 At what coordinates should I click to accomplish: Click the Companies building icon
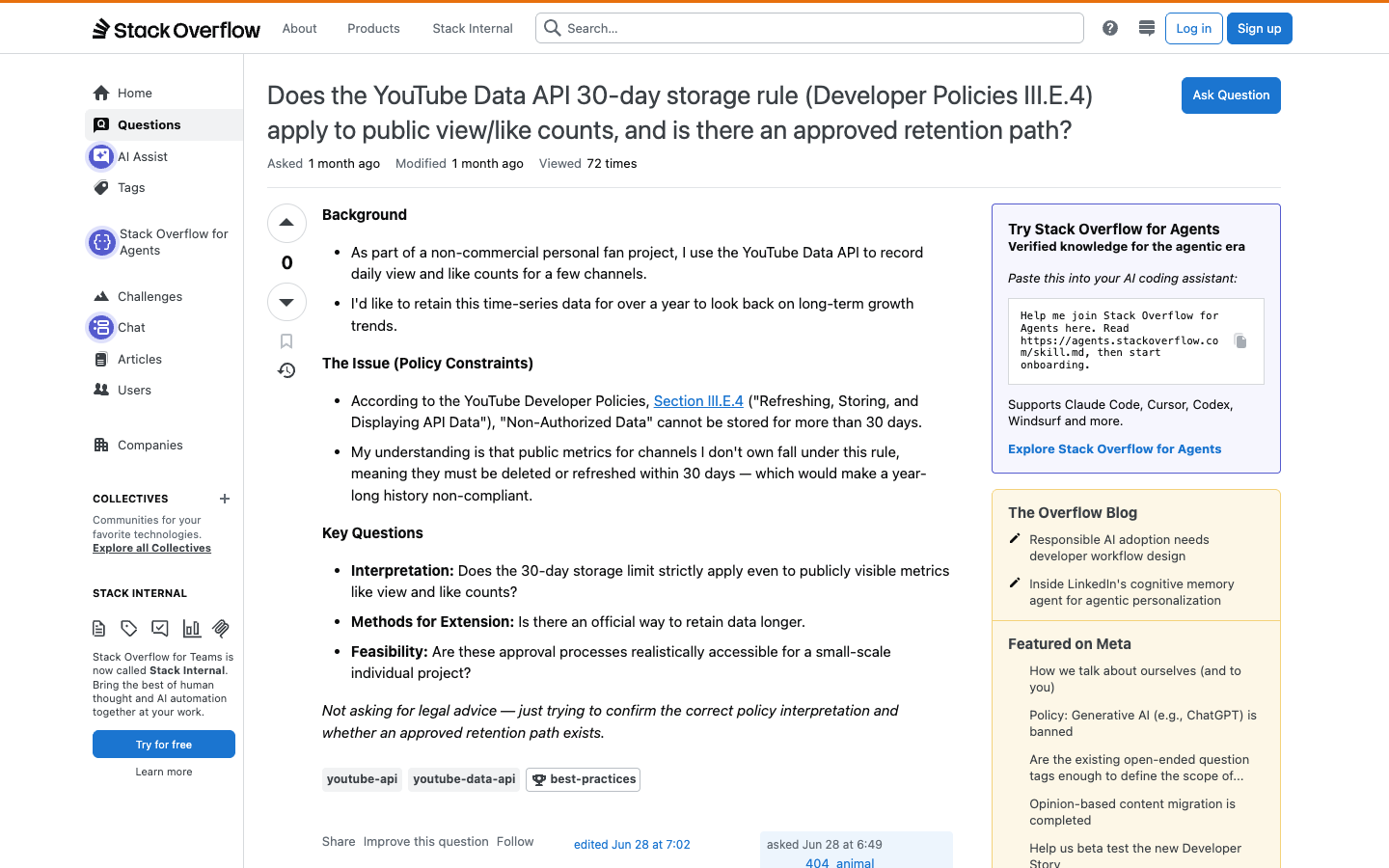coord(101,445)
